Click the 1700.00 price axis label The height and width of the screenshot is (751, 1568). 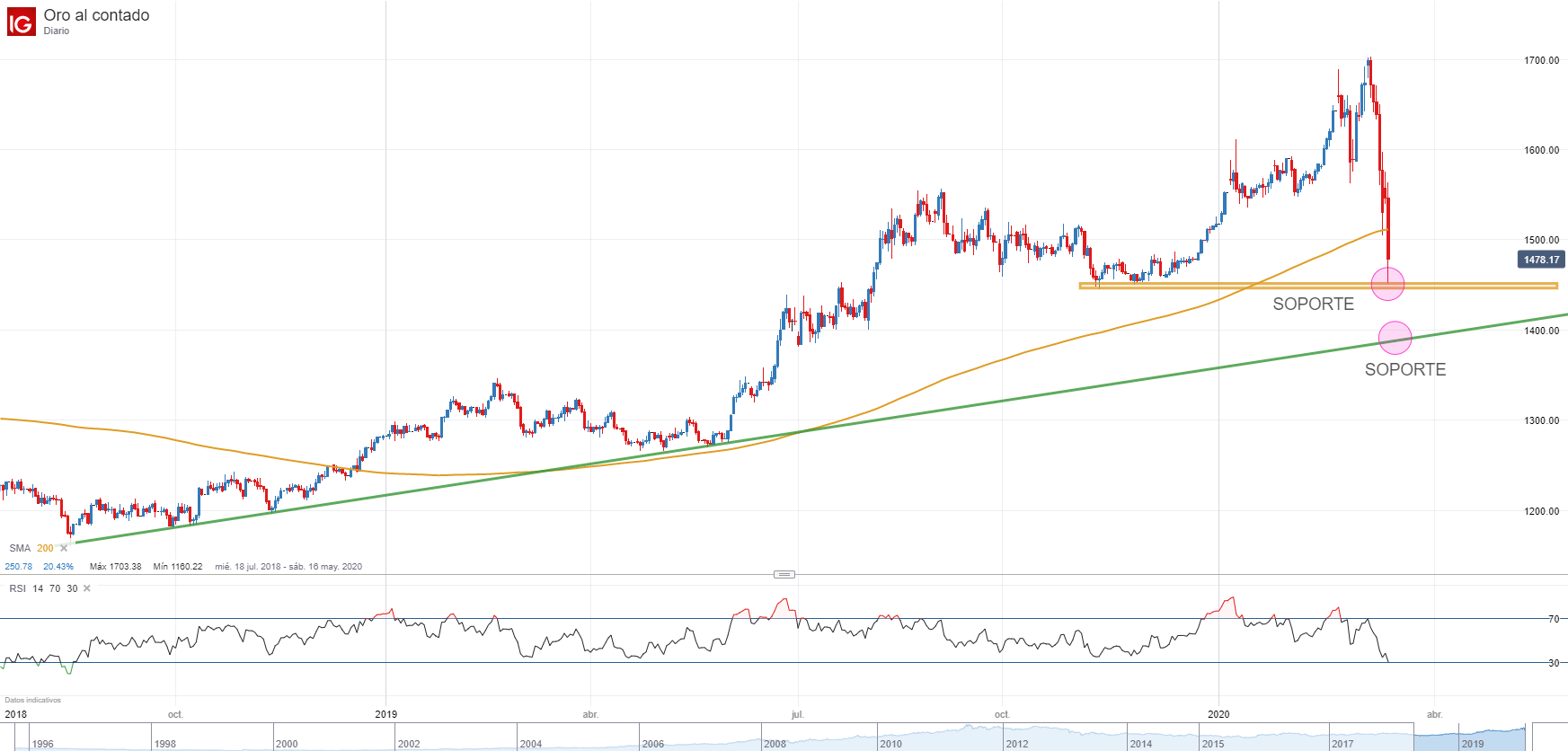pyautogui.click(x=1542, y=60)
